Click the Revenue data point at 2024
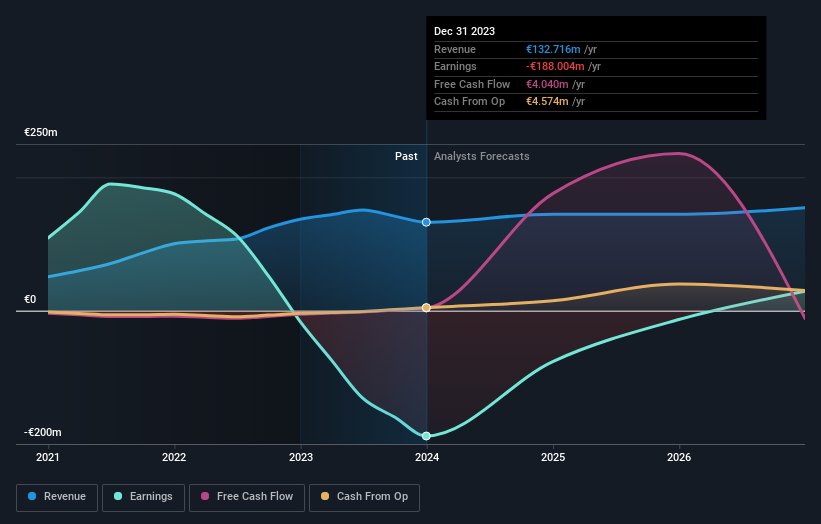821x524 pixels. [x=426, y=222]
